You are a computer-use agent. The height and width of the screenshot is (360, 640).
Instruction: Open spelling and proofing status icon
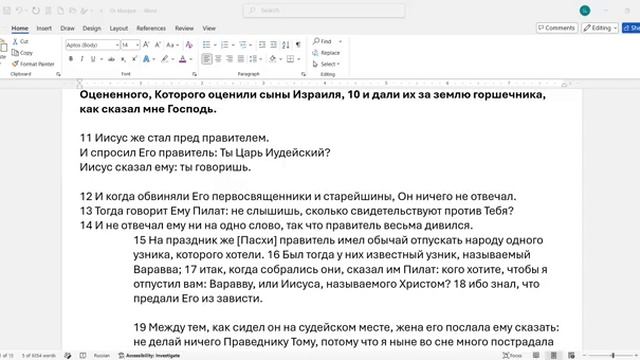coord(68,356)
